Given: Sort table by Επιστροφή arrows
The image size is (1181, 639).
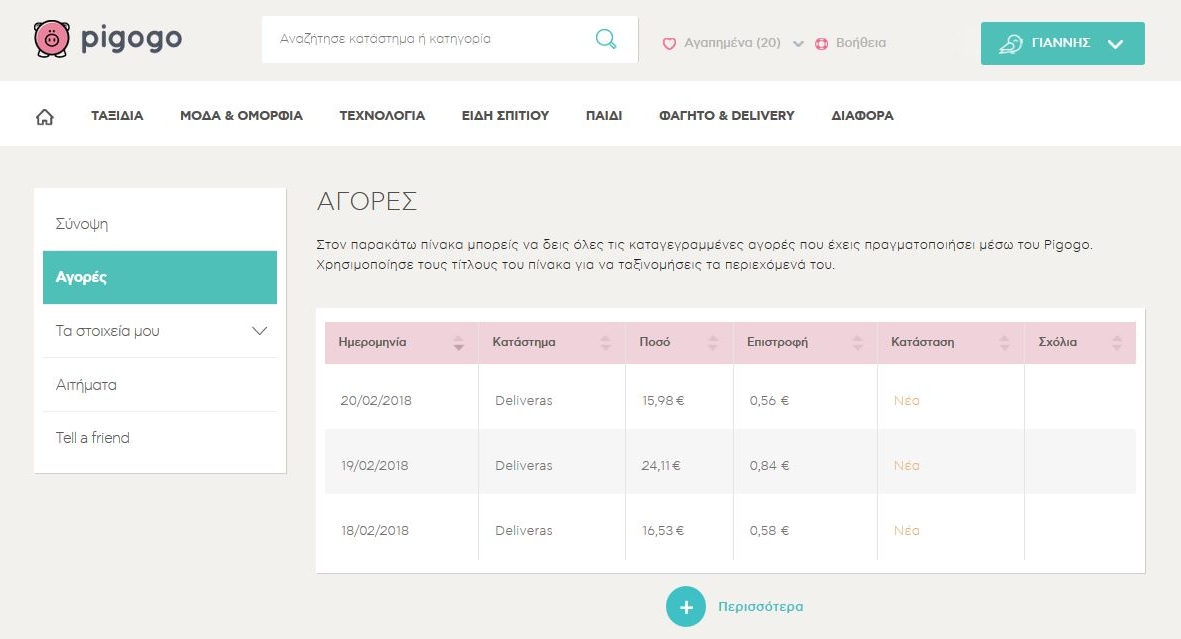Looking at the screenshot, I should point(857,344).
